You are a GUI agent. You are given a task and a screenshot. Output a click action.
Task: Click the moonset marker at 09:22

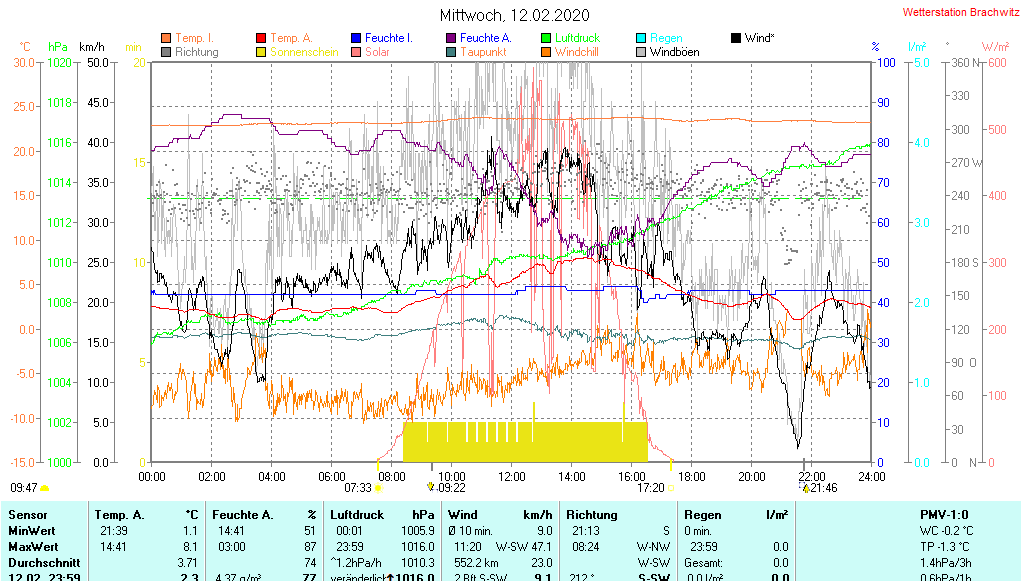pos(431,487)
